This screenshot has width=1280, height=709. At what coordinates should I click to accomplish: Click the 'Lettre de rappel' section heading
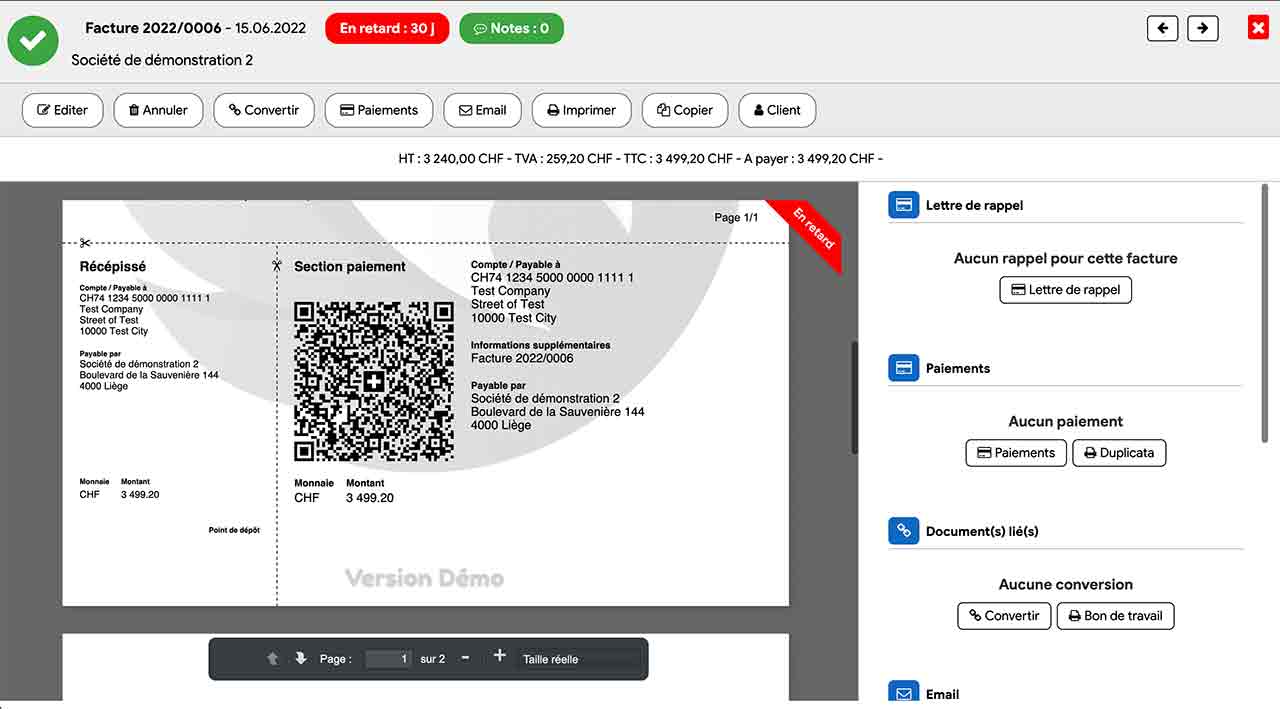[974, 205]
